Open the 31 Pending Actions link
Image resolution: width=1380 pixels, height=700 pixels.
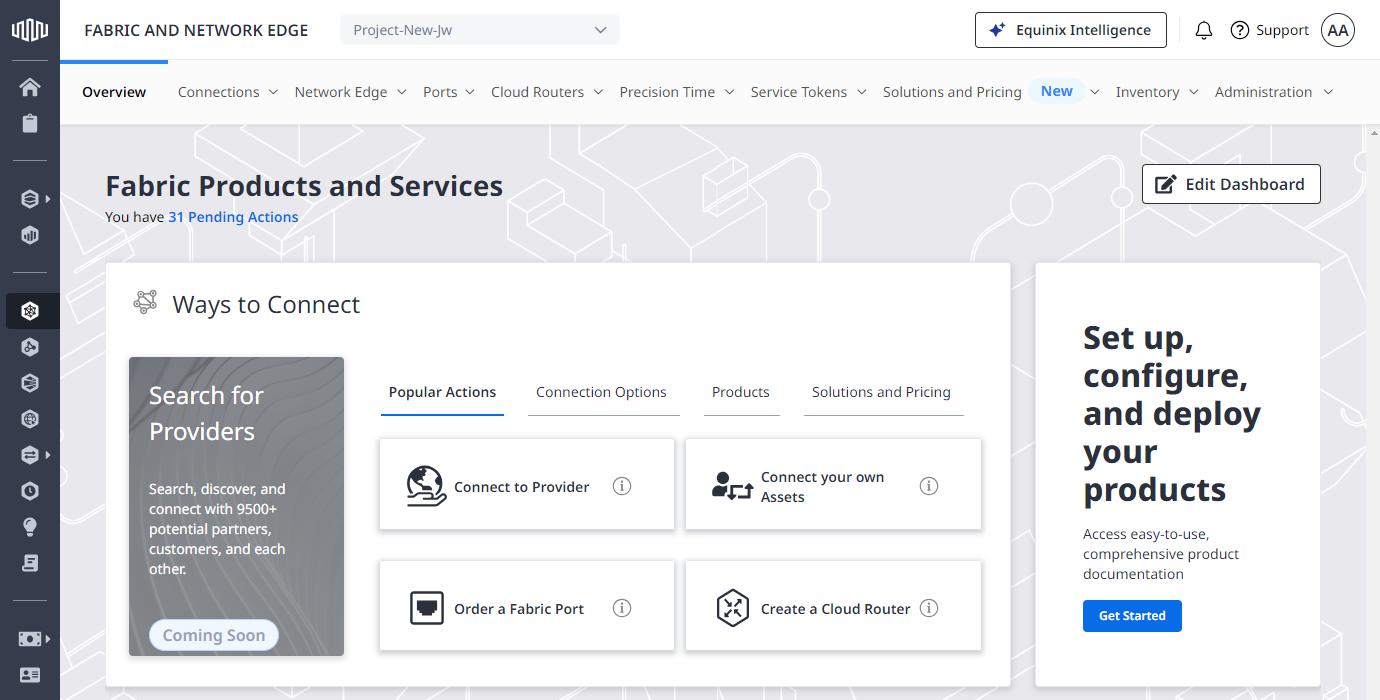[x=233, y=217]
